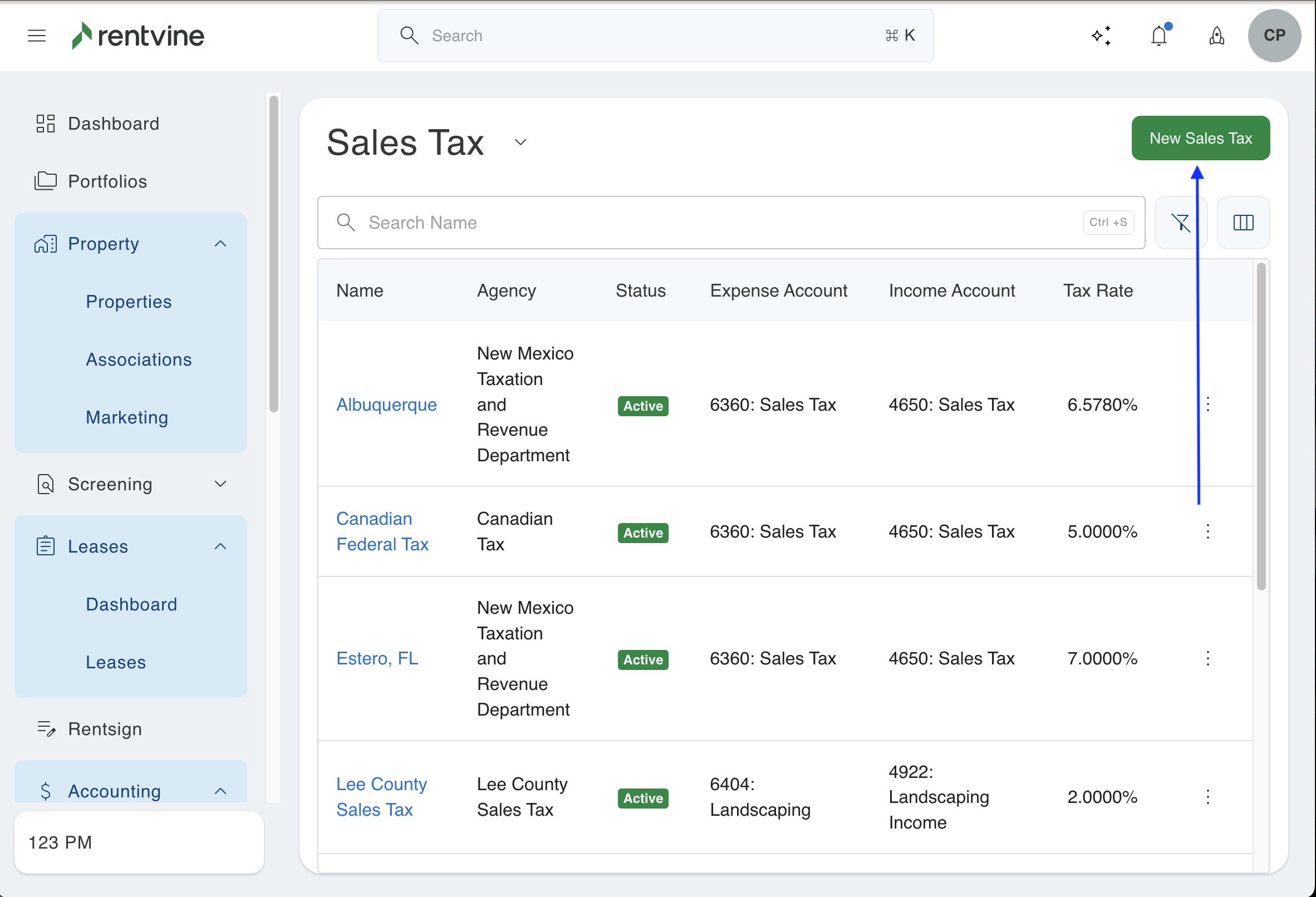Collapse the Property sidebar section
The image size is (1316, 897).
click(x=220, y=244)
